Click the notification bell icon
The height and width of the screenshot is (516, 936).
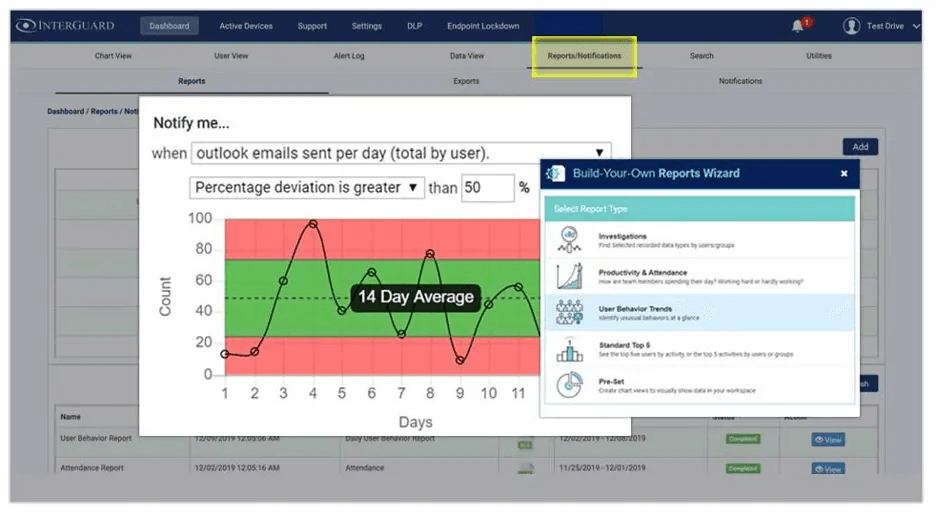click(x=797, y=26)
